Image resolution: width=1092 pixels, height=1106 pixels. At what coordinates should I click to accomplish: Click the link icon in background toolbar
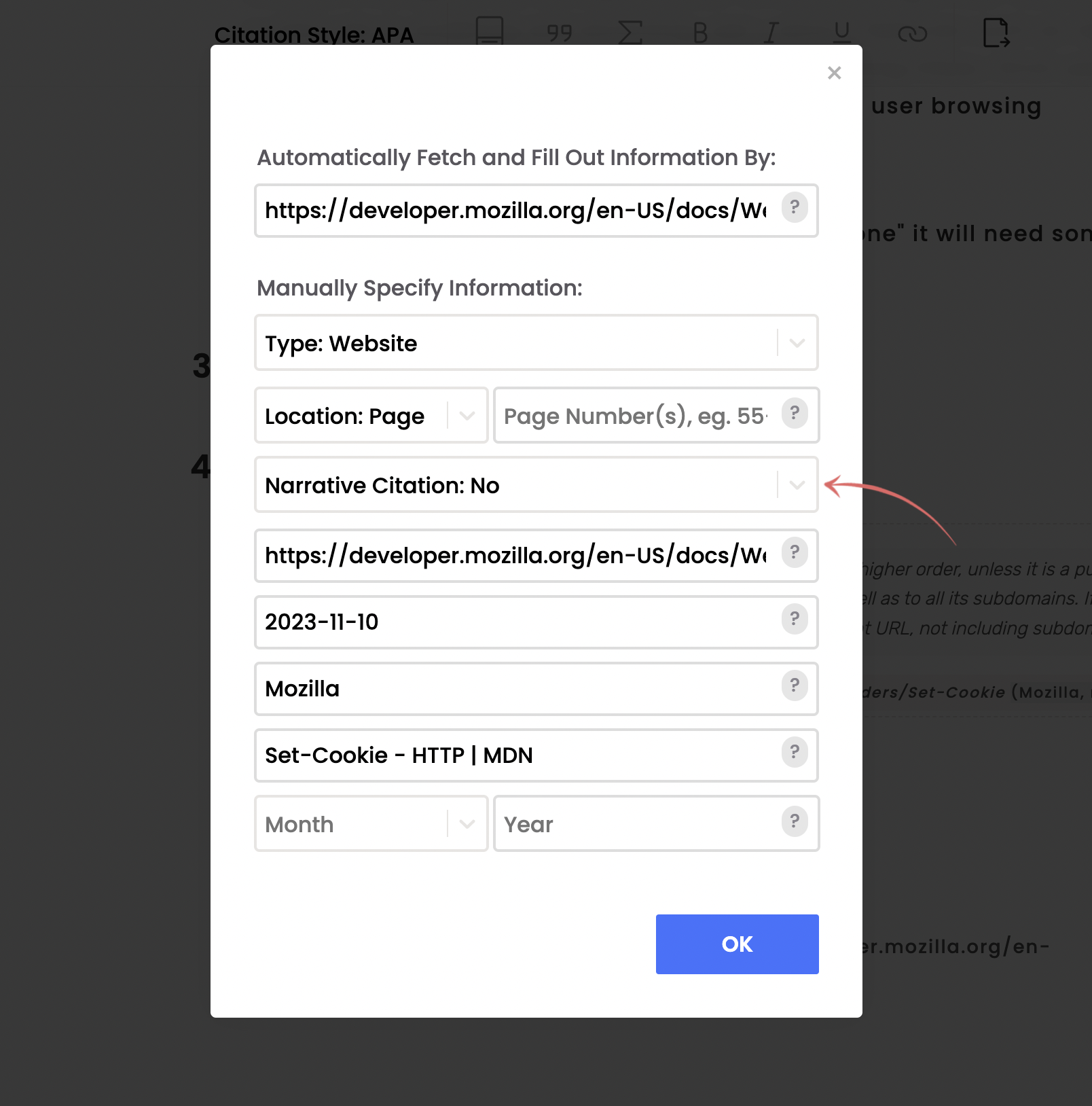tap(913, 34)
